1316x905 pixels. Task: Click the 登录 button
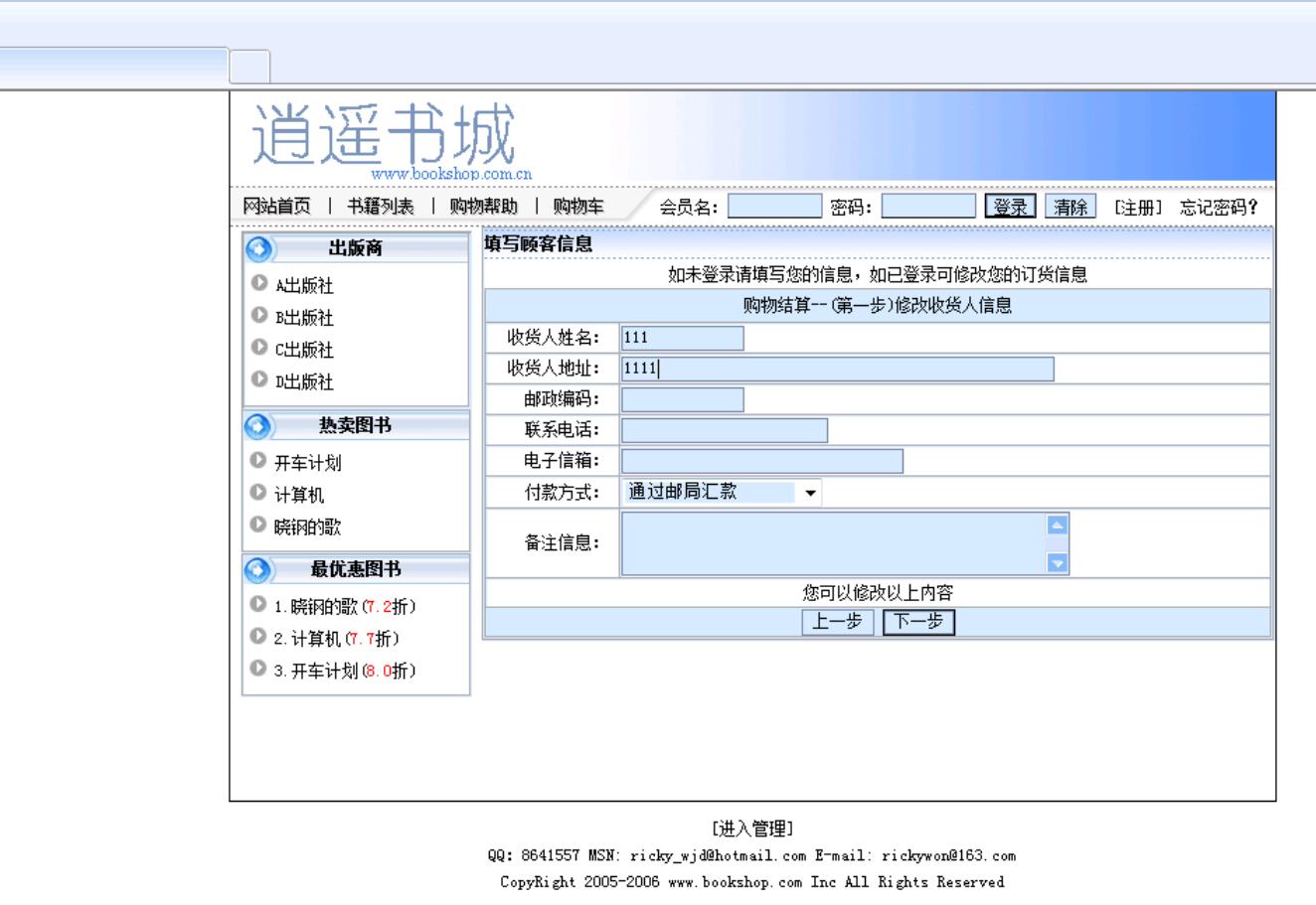(x=1011, y=207)
